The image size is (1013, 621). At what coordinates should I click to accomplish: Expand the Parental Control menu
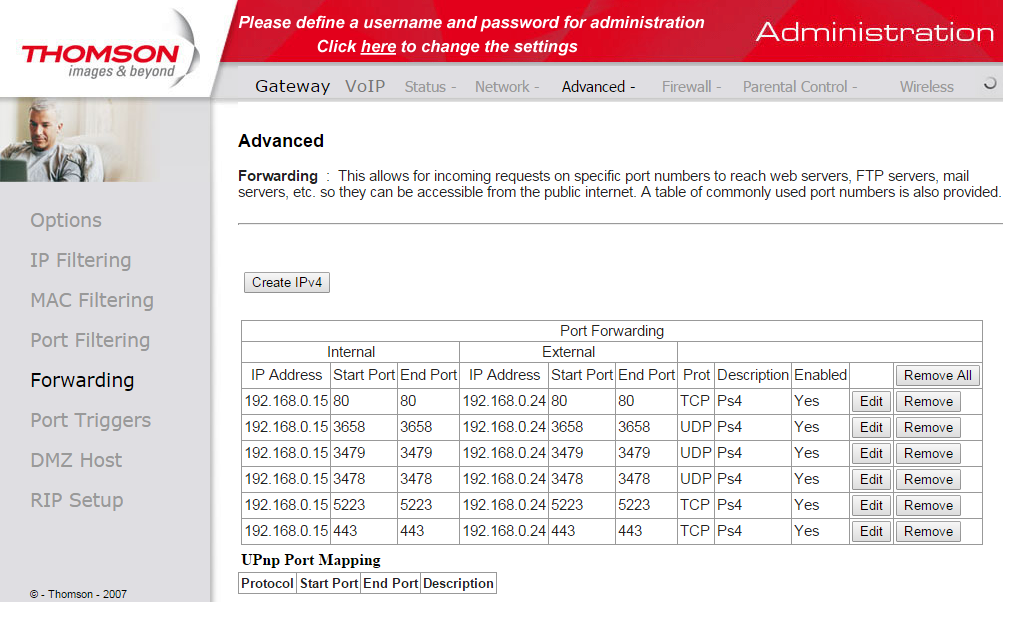tap(800, 87)
